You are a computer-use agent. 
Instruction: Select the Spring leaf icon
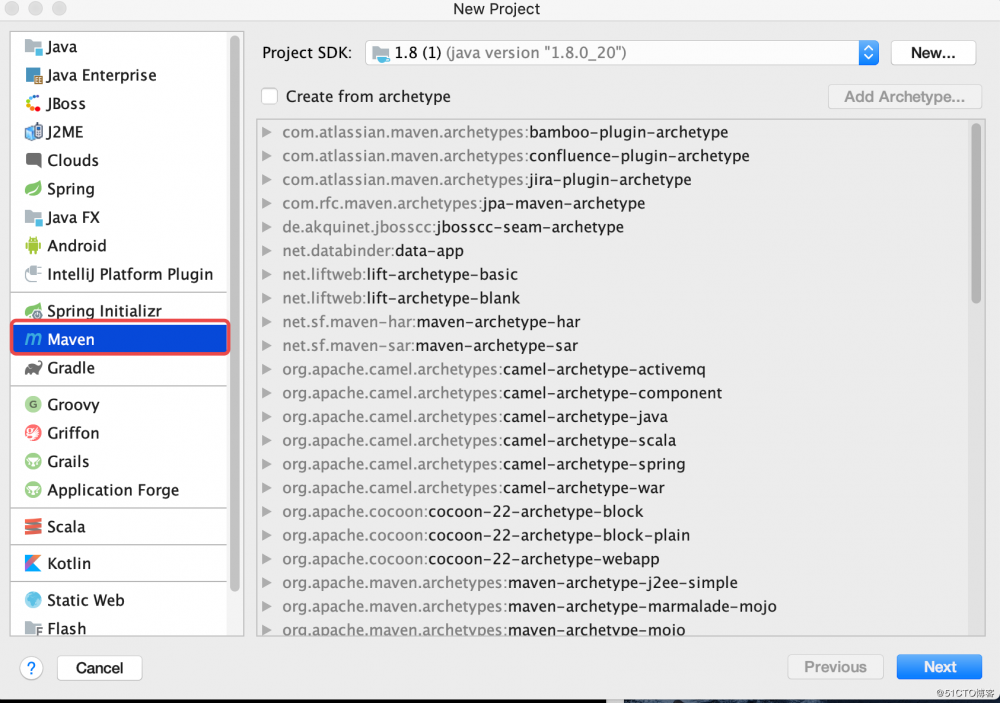coord(33,189)
